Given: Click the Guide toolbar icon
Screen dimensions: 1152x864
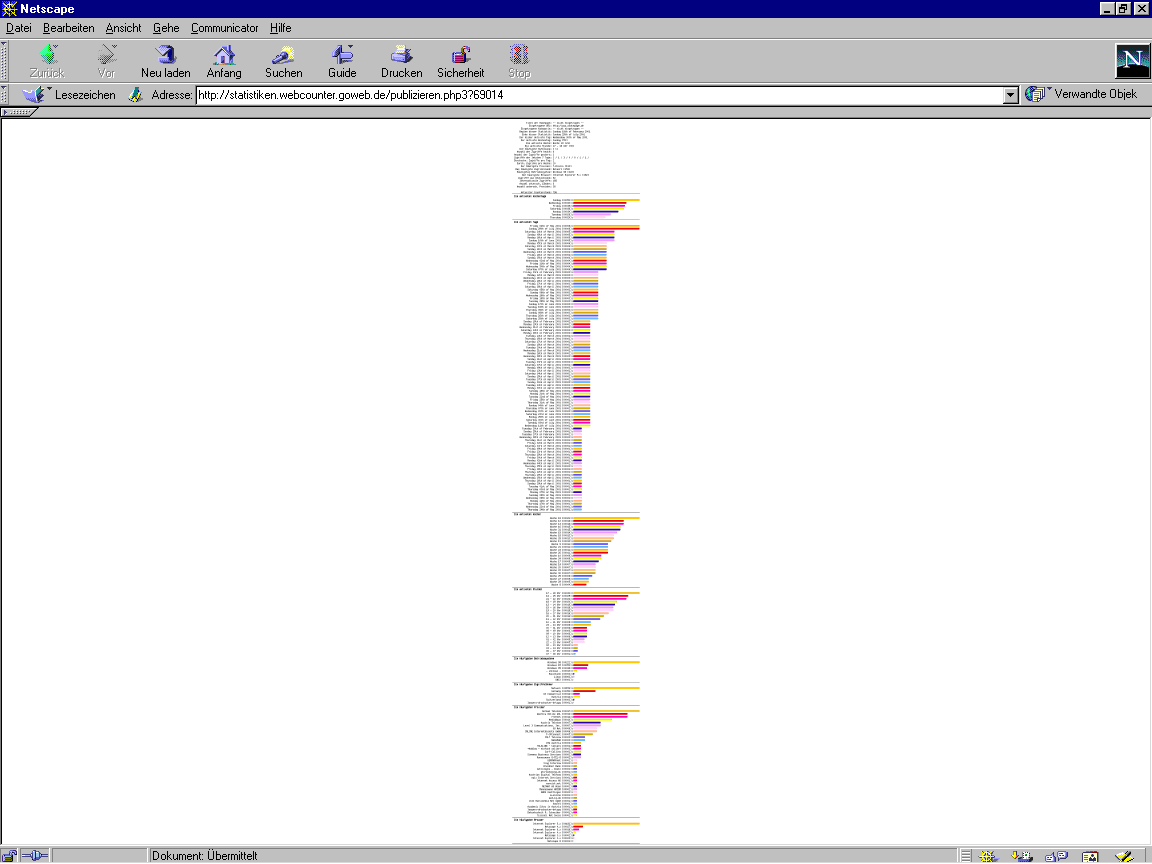Looking at the screenshot, I should click(342, 59).
